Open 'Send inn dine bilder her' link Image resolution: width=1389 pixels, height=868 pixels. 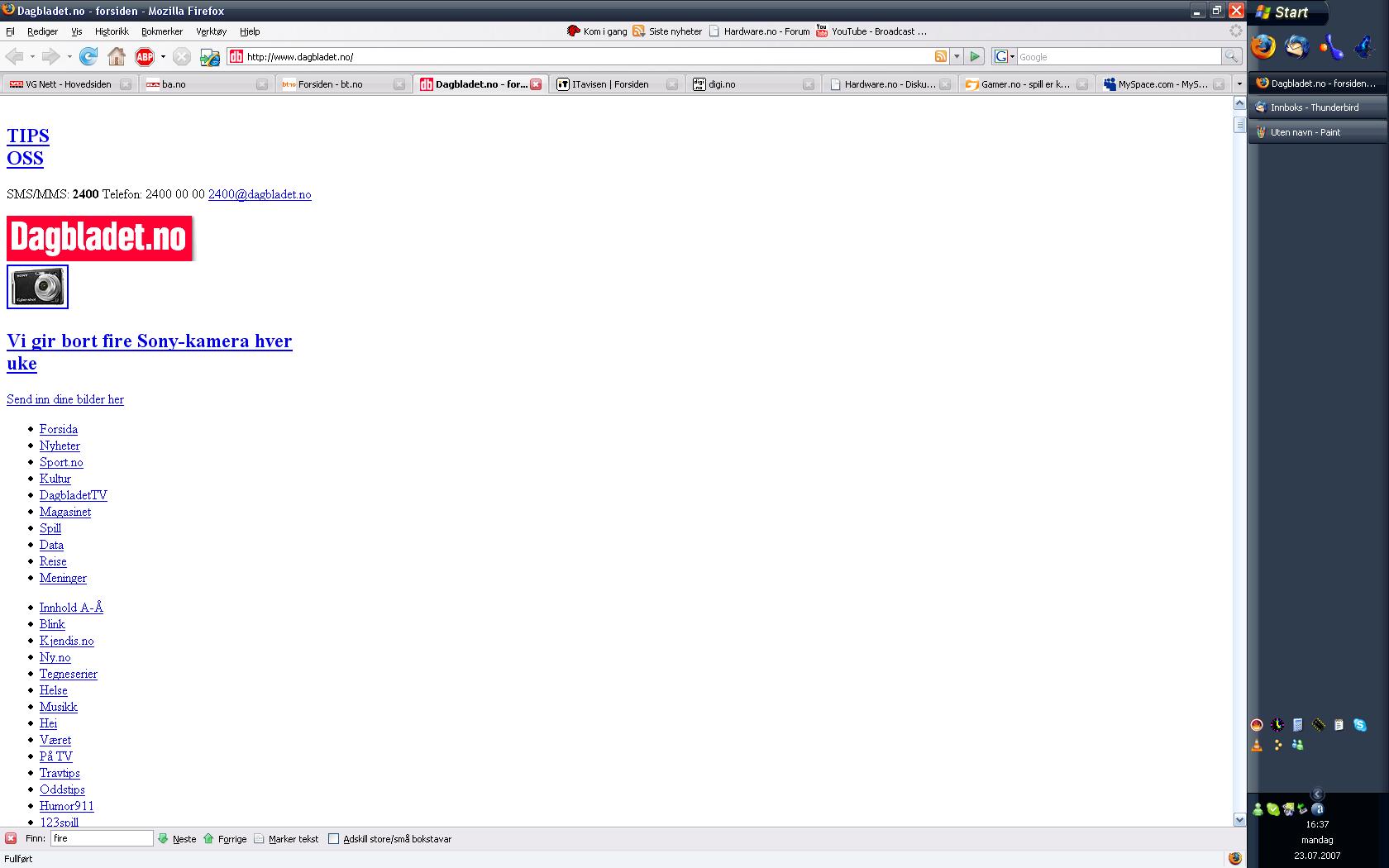pos(65,399)
